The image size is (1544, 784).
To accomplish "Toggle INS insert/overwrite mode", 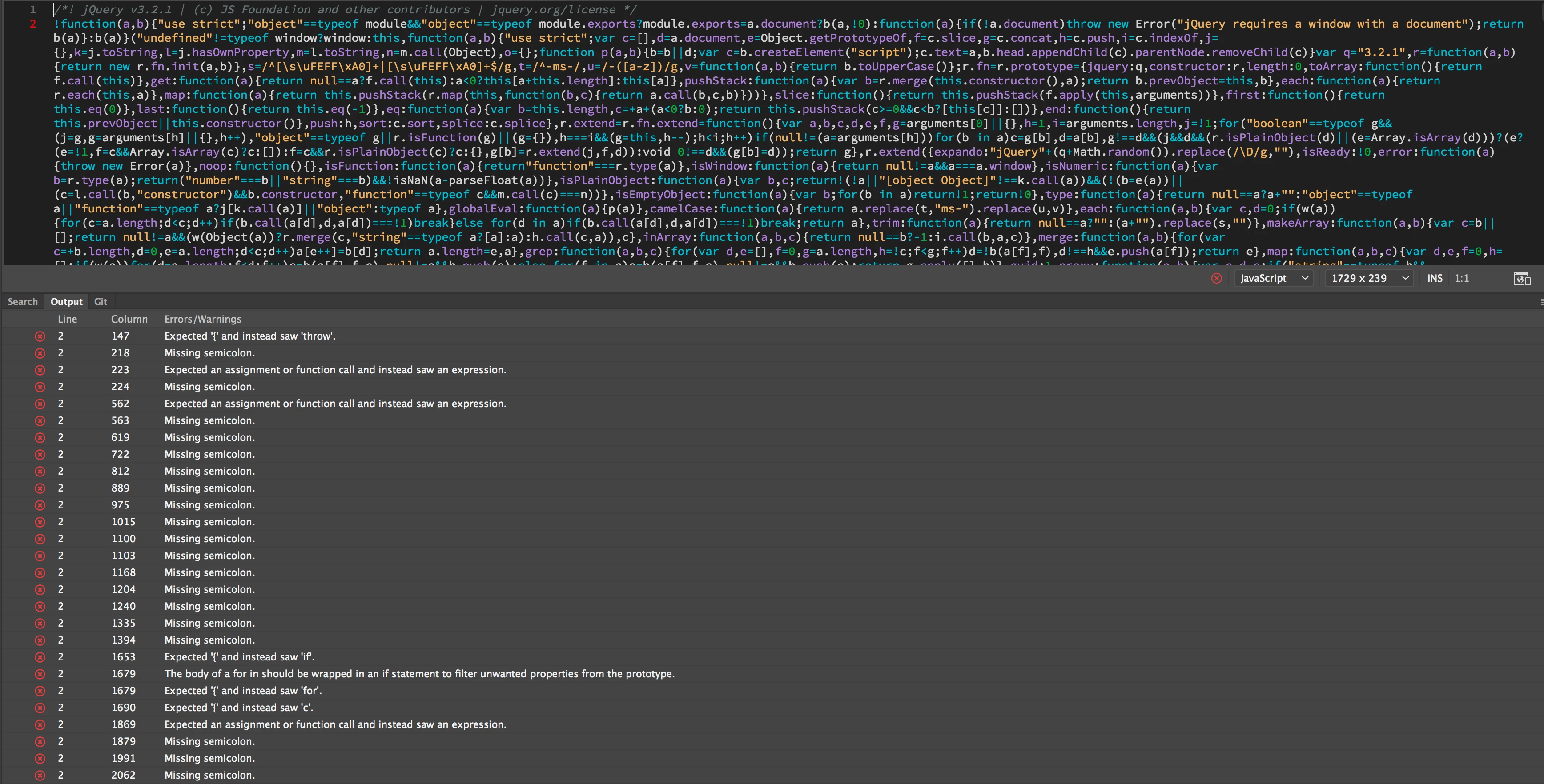I will (x=1434, y=278).
